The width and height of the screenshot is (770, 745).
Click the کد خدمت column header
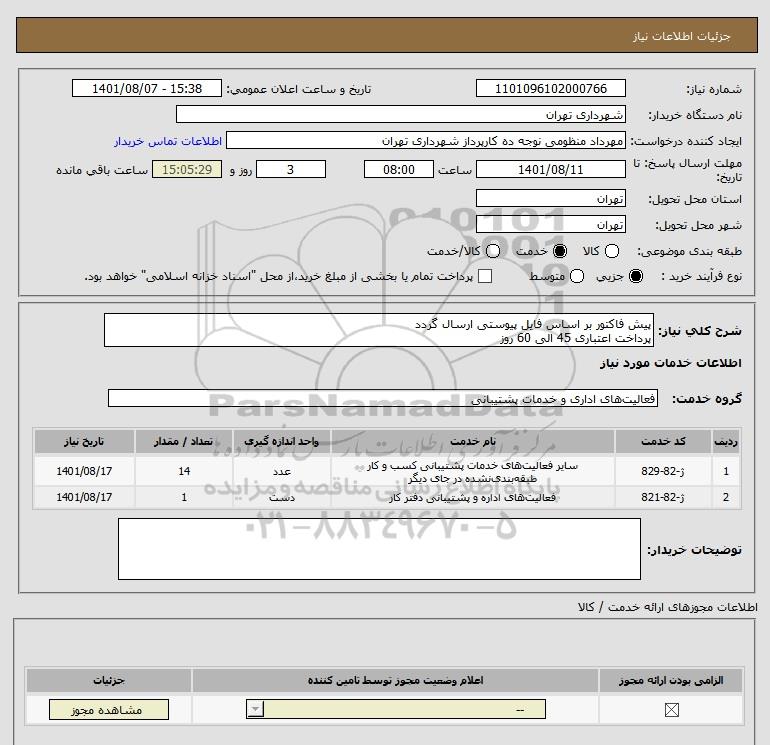pyautogui.click(x=663, y=441)
